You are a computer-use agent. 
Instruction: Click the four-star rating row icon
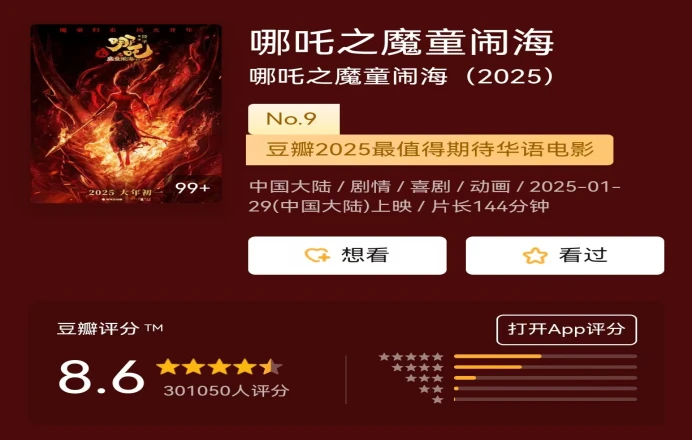click(417, 367)
